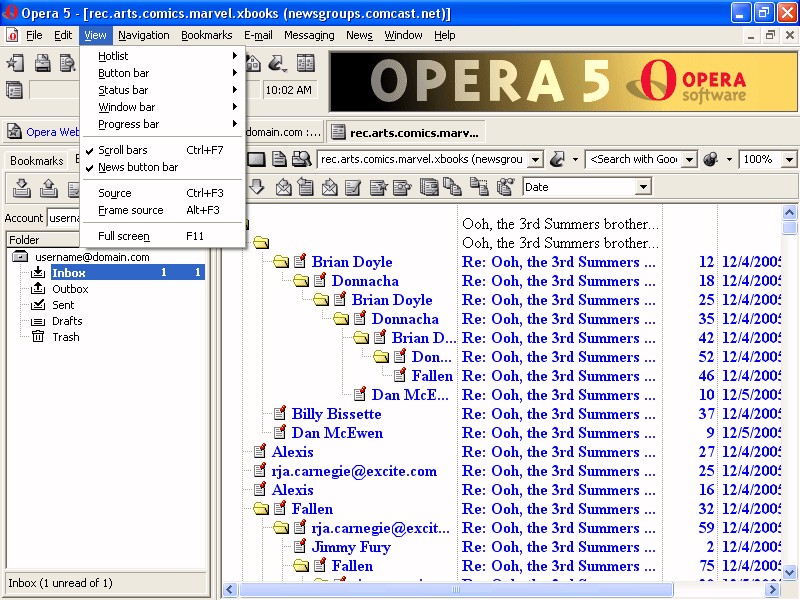Select Frame source menu entry

pyautogui.click(x=163, y=210)
